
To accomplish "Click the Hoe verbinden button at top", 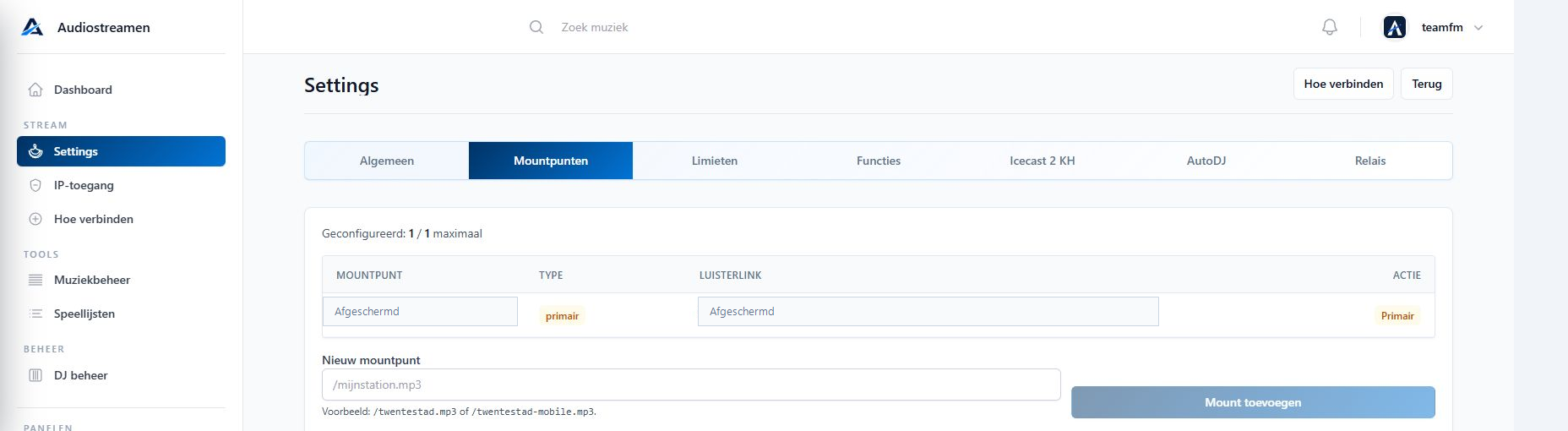I will tap(1343, 84).
